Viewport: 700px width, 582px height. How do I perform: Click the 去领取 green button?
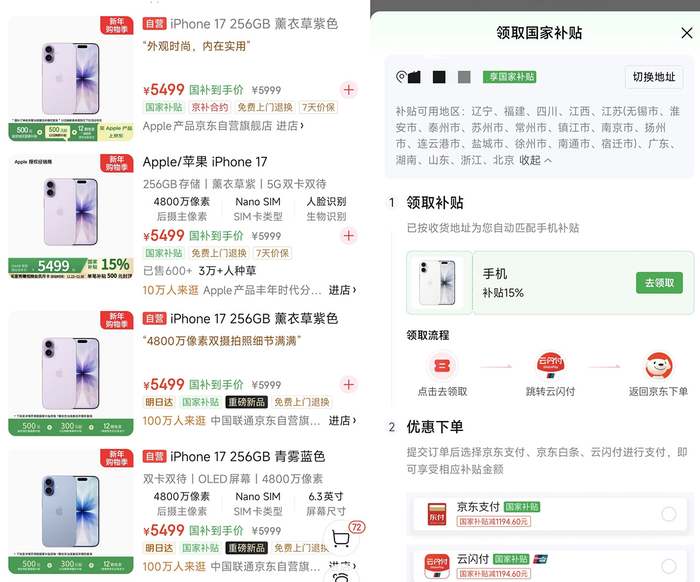(x=659, y=283)
